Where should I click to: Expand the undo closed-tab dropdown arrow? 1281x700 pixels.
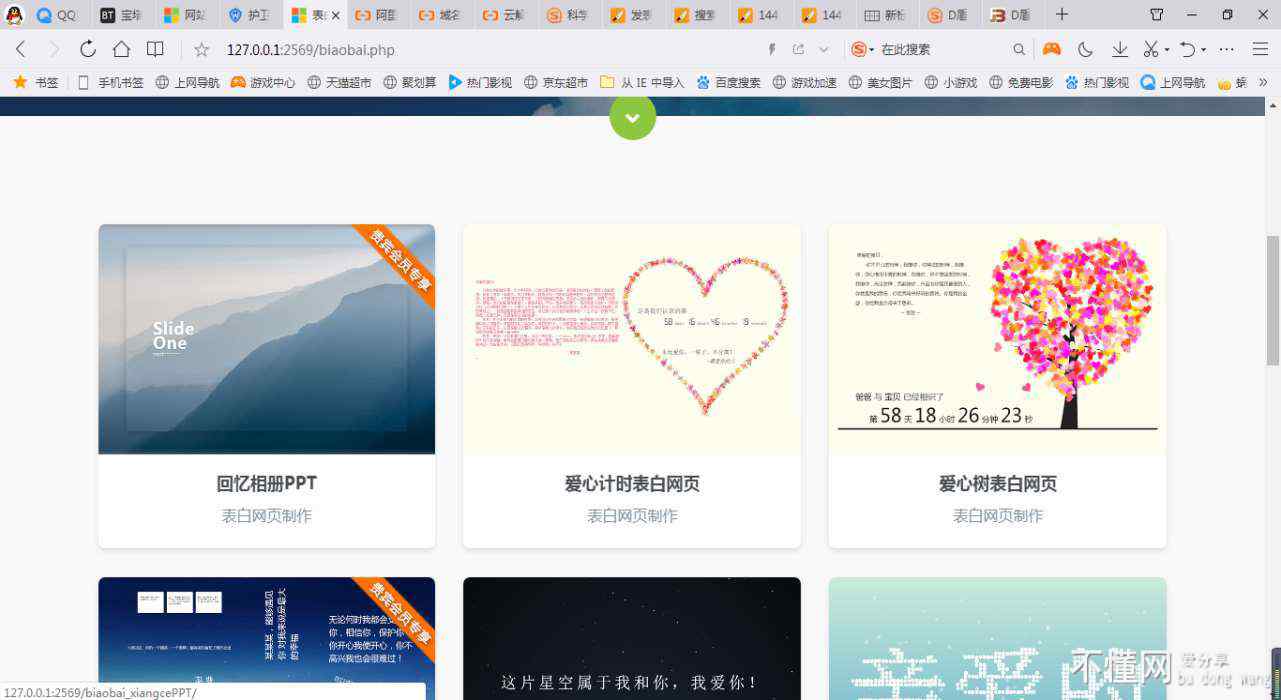(1203, 50)
